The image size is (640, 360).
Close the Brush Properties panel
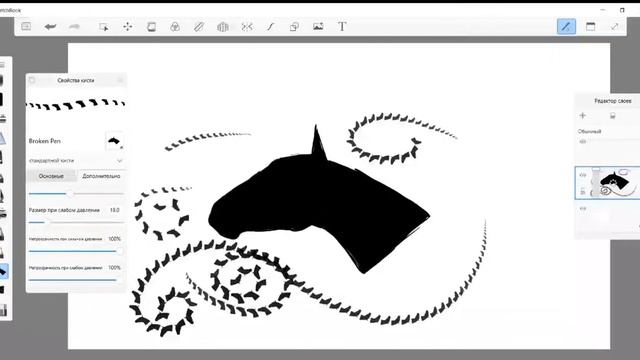pos(120,80)
